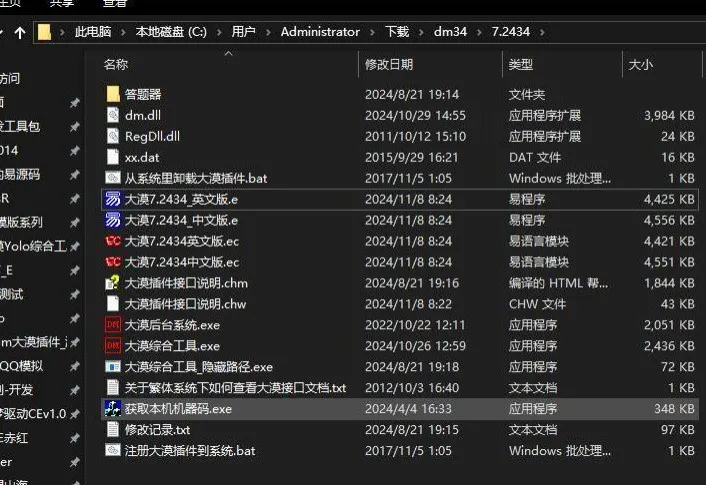Image resolution: width=706 pixels, height=485 pixels.
Task: Click icon of 关于繁体系统下如何查看大漠接口文档.txt
Action: point(113,387)
